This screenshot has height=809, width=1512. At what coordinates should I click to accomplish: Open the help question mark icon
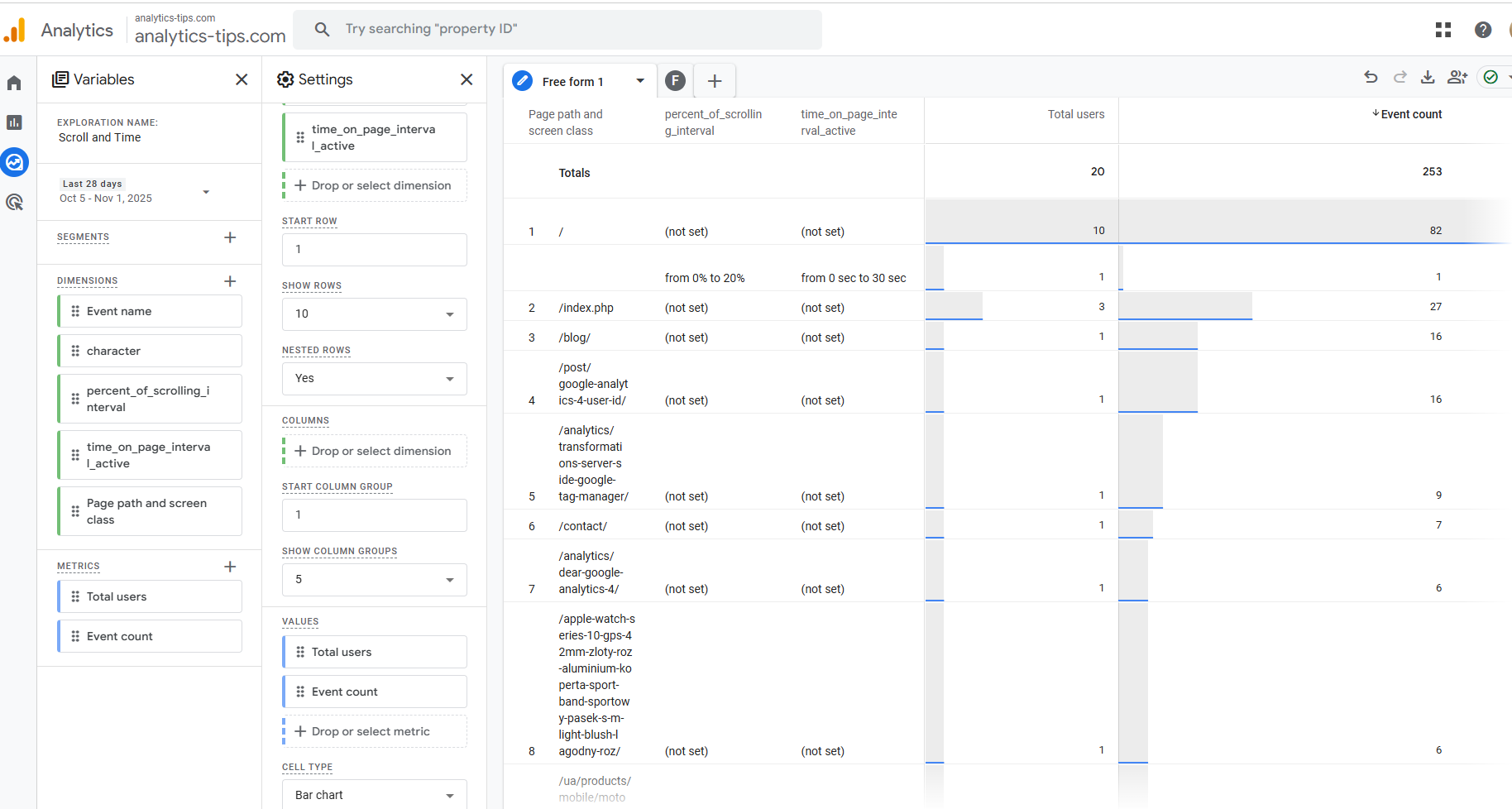pyautogui.click(x=1483, y=30)
